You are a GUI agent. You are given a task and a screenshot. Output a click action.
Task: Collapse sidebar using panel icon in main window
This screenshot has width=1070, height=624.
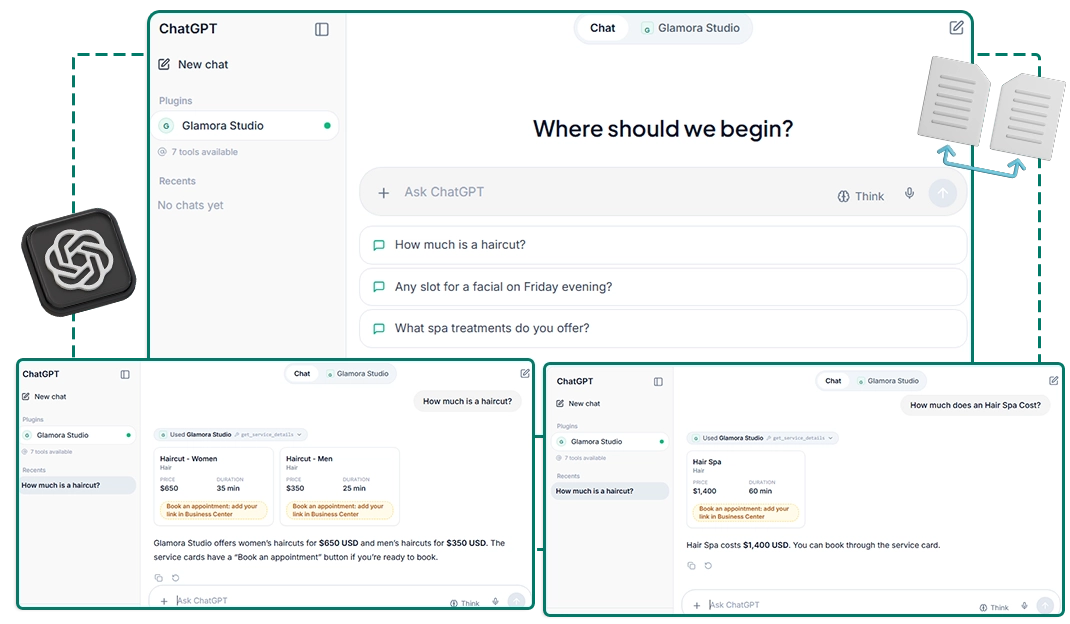click(x=321, y=29)
